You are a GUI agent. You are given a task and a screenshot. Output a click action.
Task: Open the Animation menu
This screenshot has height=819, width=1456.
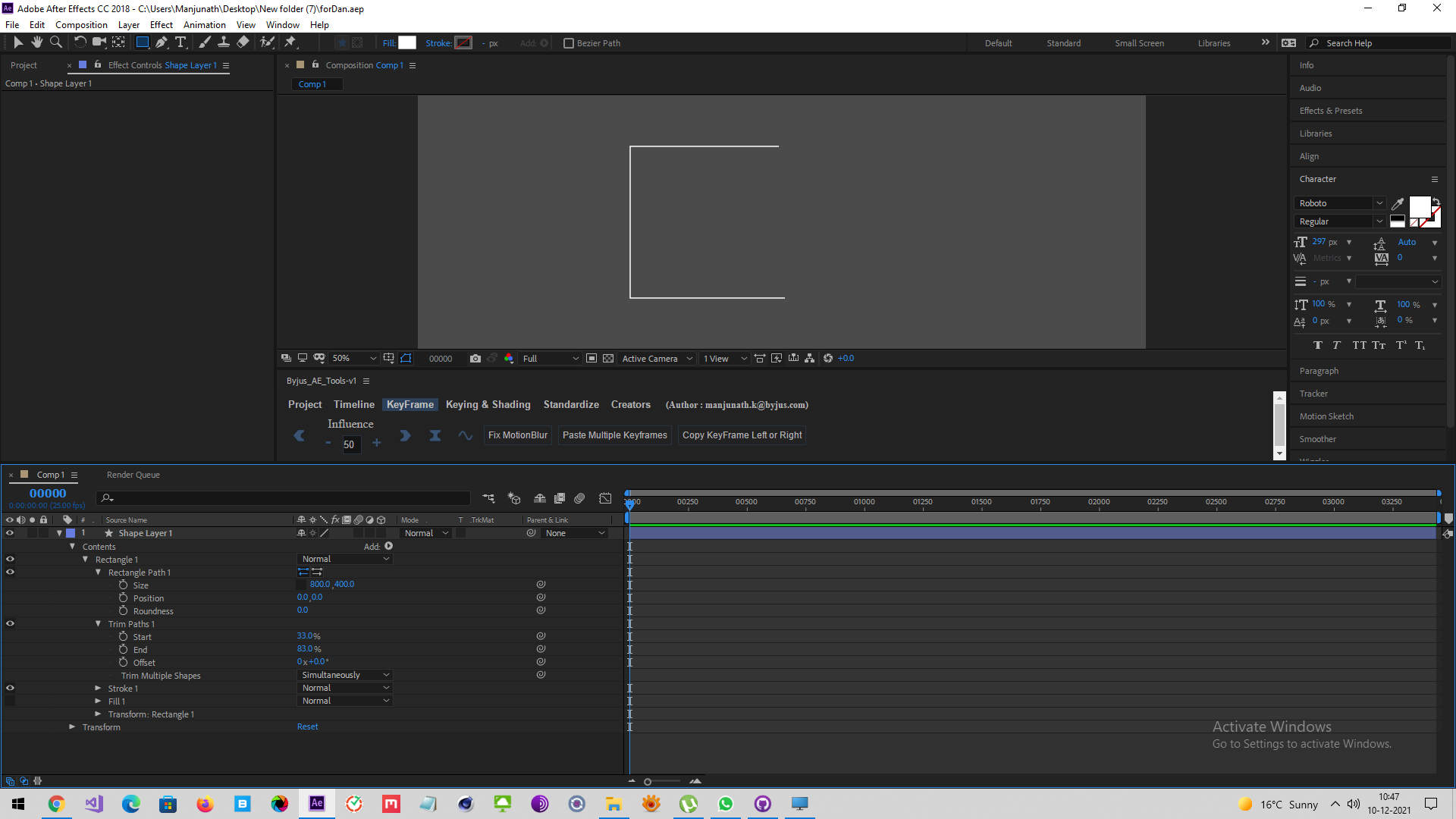204,24
